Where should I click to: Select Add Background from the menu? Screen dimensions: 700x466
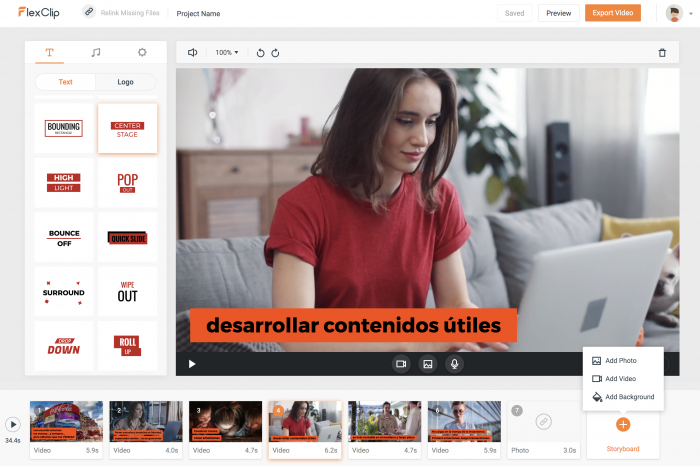click(623, 397)
